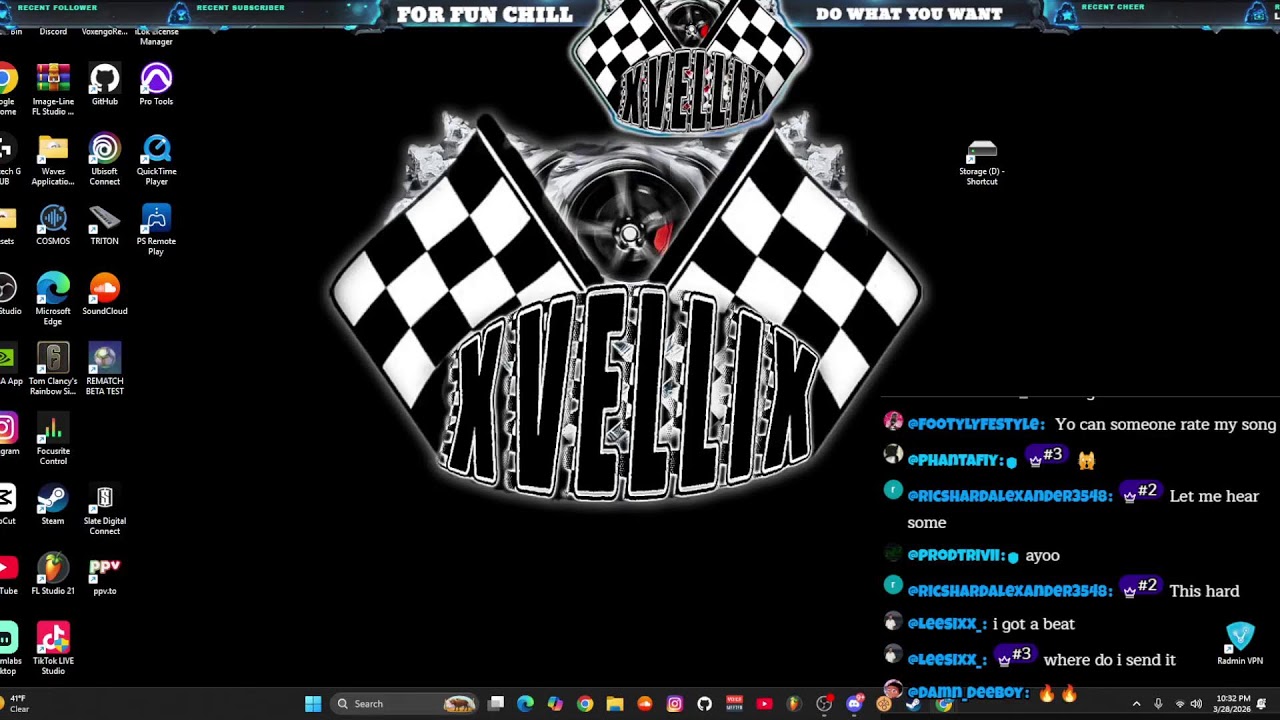Open Task View on the taskbar
1280x720 pixels.
496,704
